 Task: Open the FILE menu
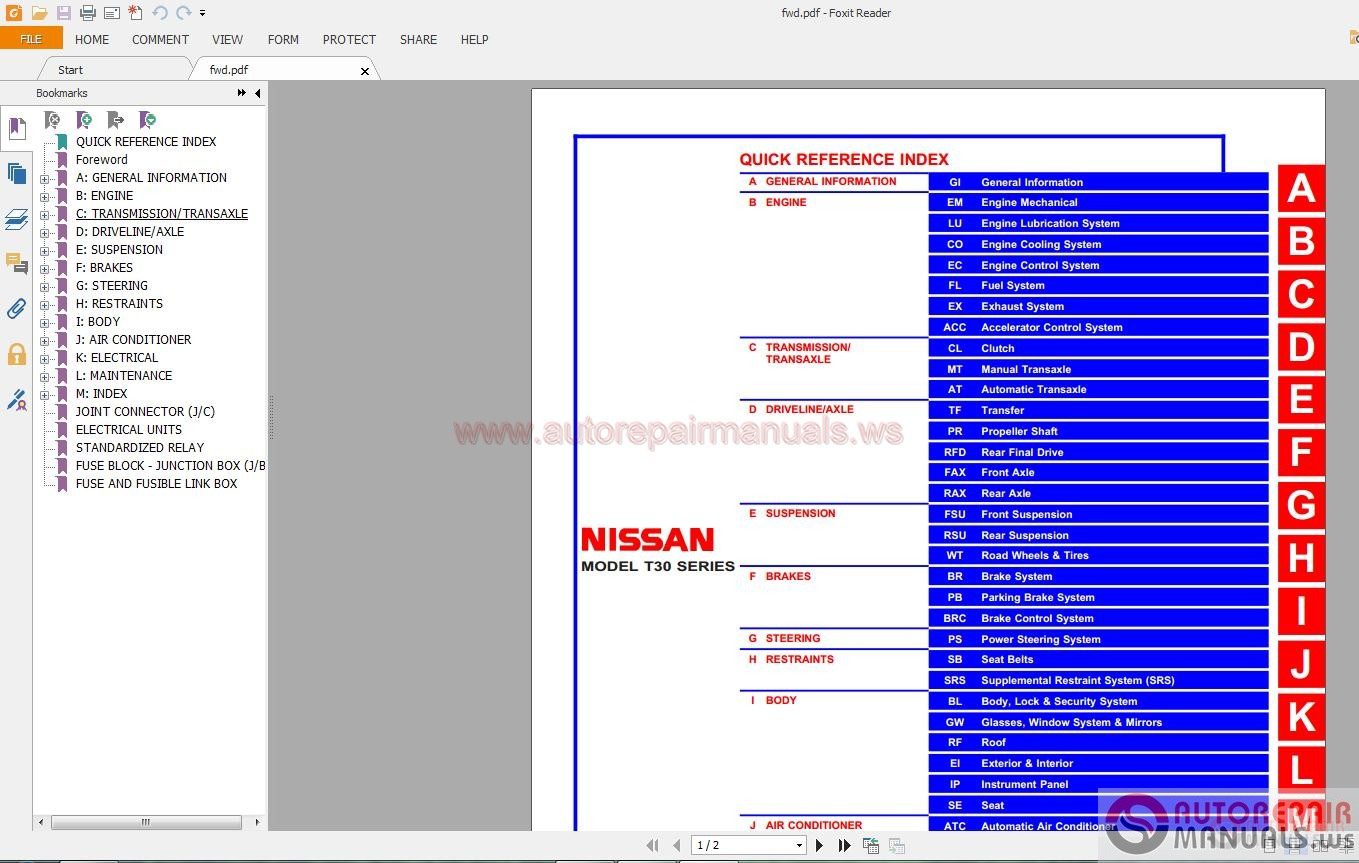pos(31,39)
